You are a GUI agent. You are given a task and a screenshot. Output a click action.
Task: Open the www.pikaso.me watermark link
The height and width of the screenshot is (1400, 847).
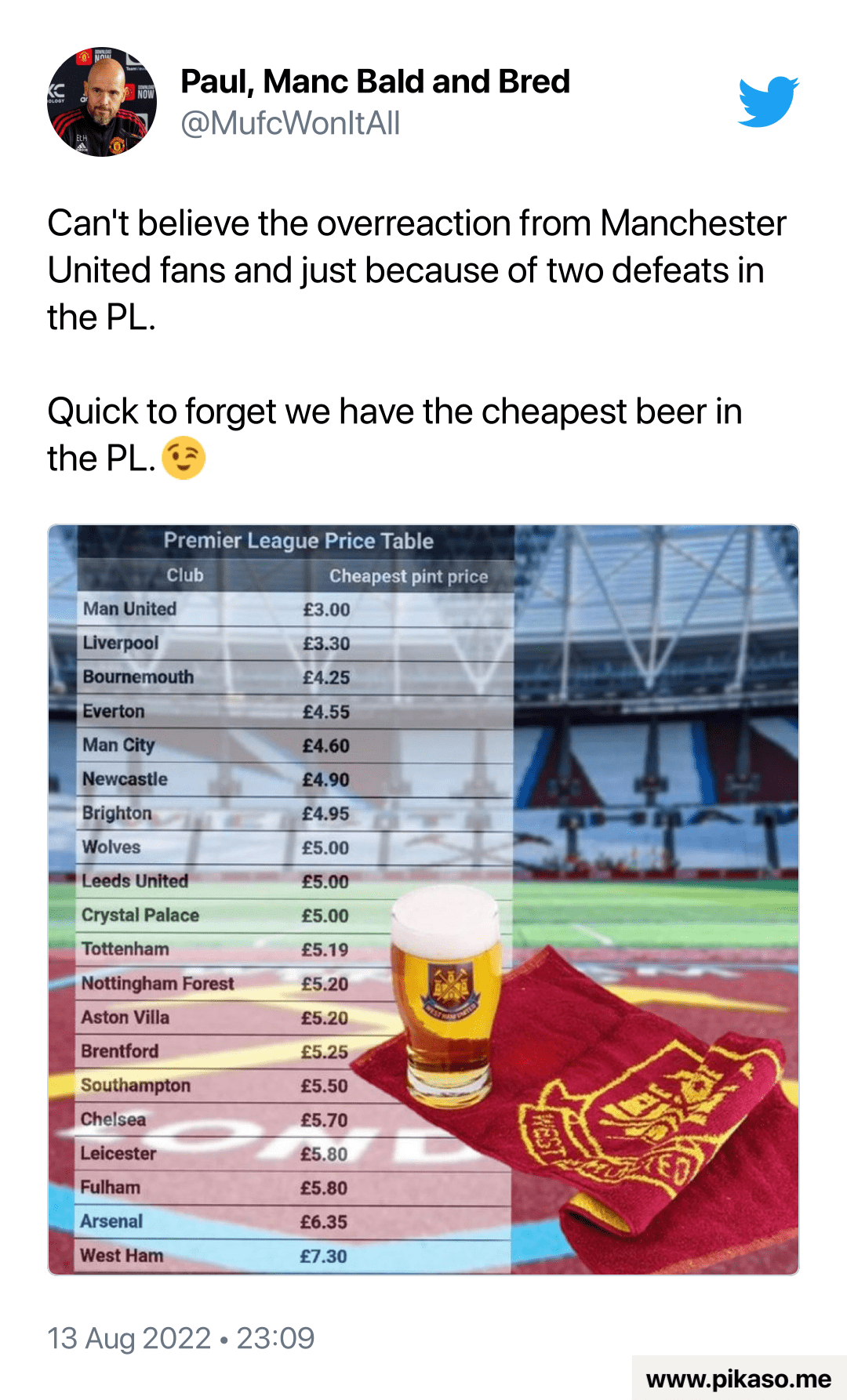coord(738,1379)
